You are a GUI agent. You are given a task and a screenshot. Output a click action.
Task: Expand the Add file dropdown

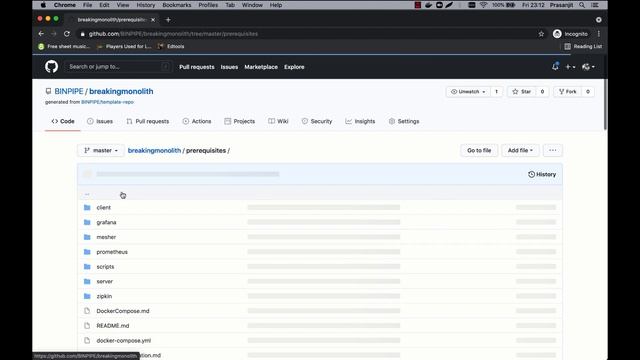coord(520,151)
